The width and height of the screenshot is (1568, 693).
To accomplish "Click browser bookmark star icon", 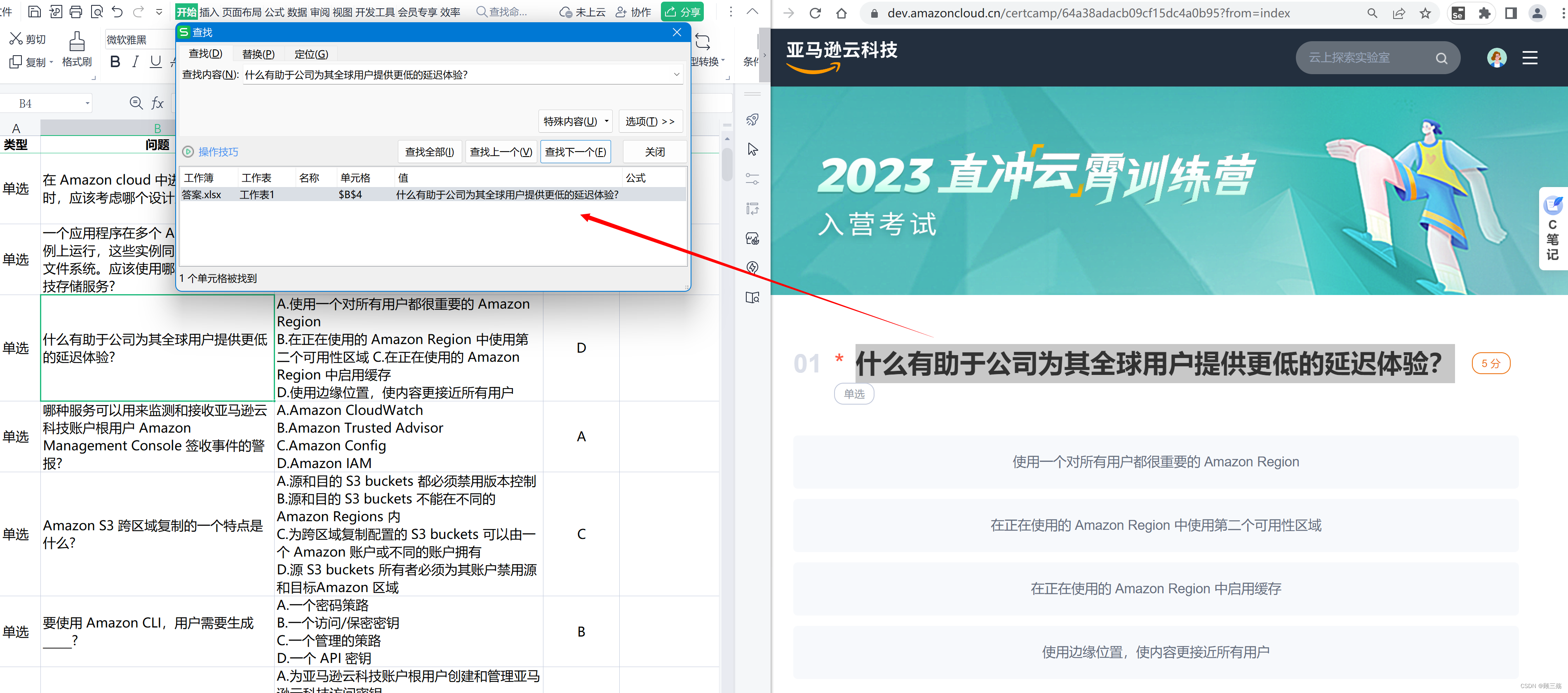I will [x=1425, y=13].
